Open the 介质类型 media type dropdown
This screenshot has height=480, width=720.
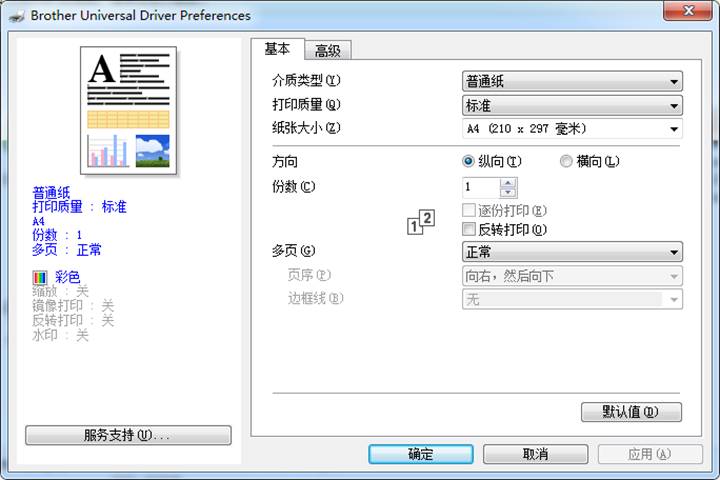572,82
